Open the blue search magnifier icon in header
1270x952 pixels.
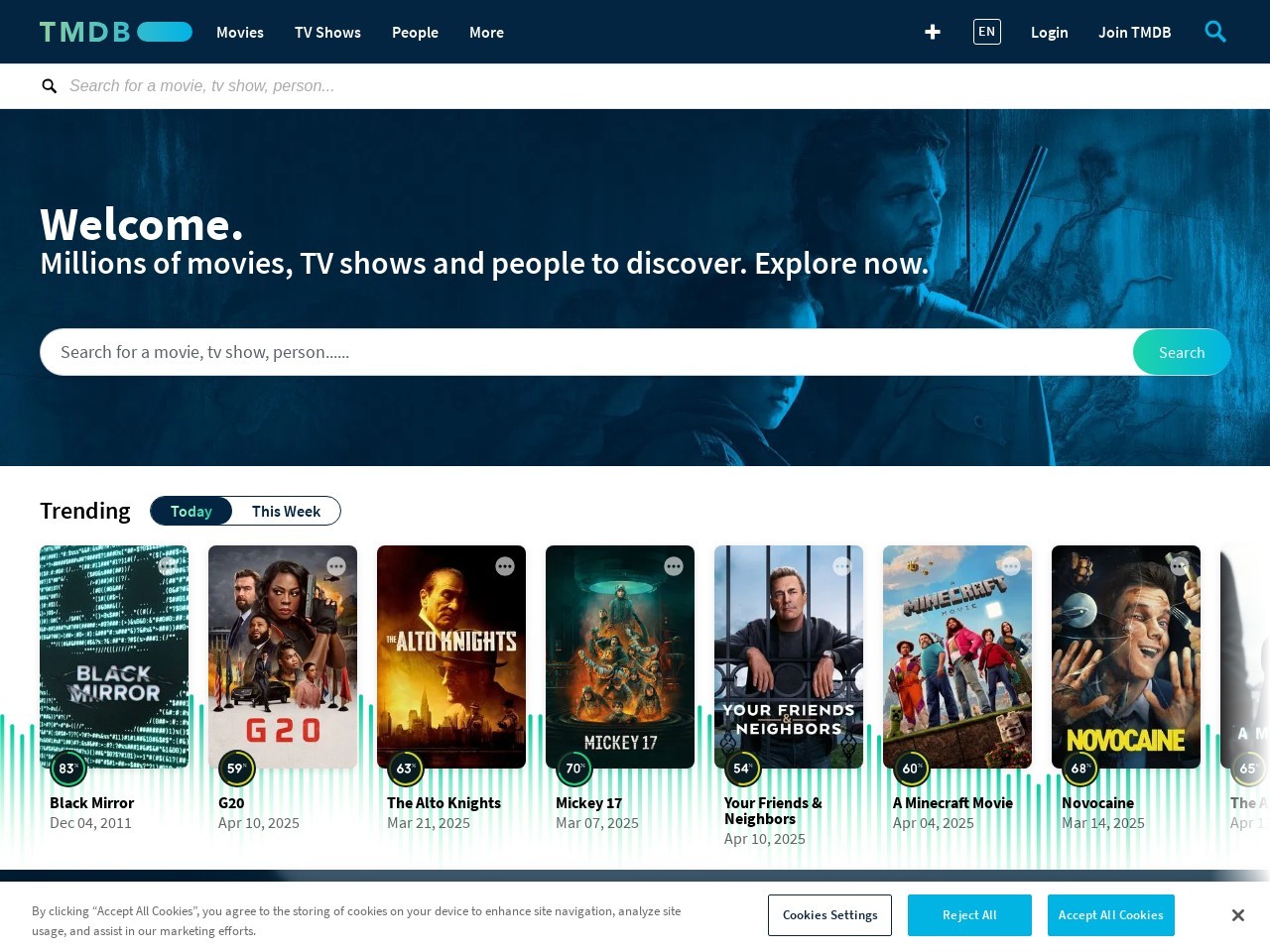(1215, 32)
